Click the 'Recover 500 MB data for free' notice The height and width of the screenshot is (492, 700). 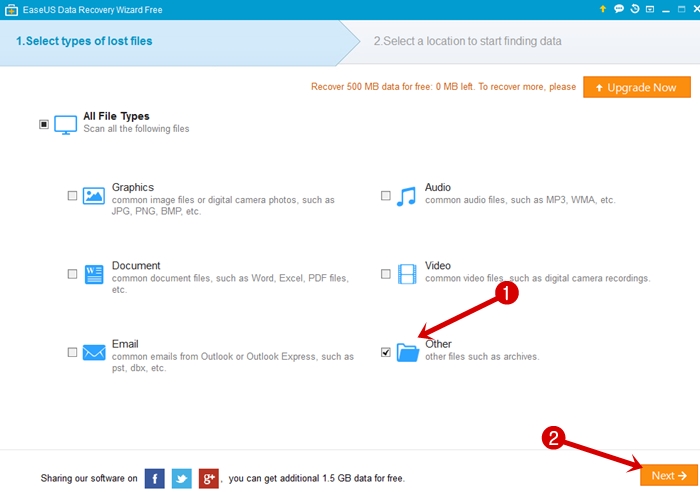pyautogui.click(x=443, y=87)
